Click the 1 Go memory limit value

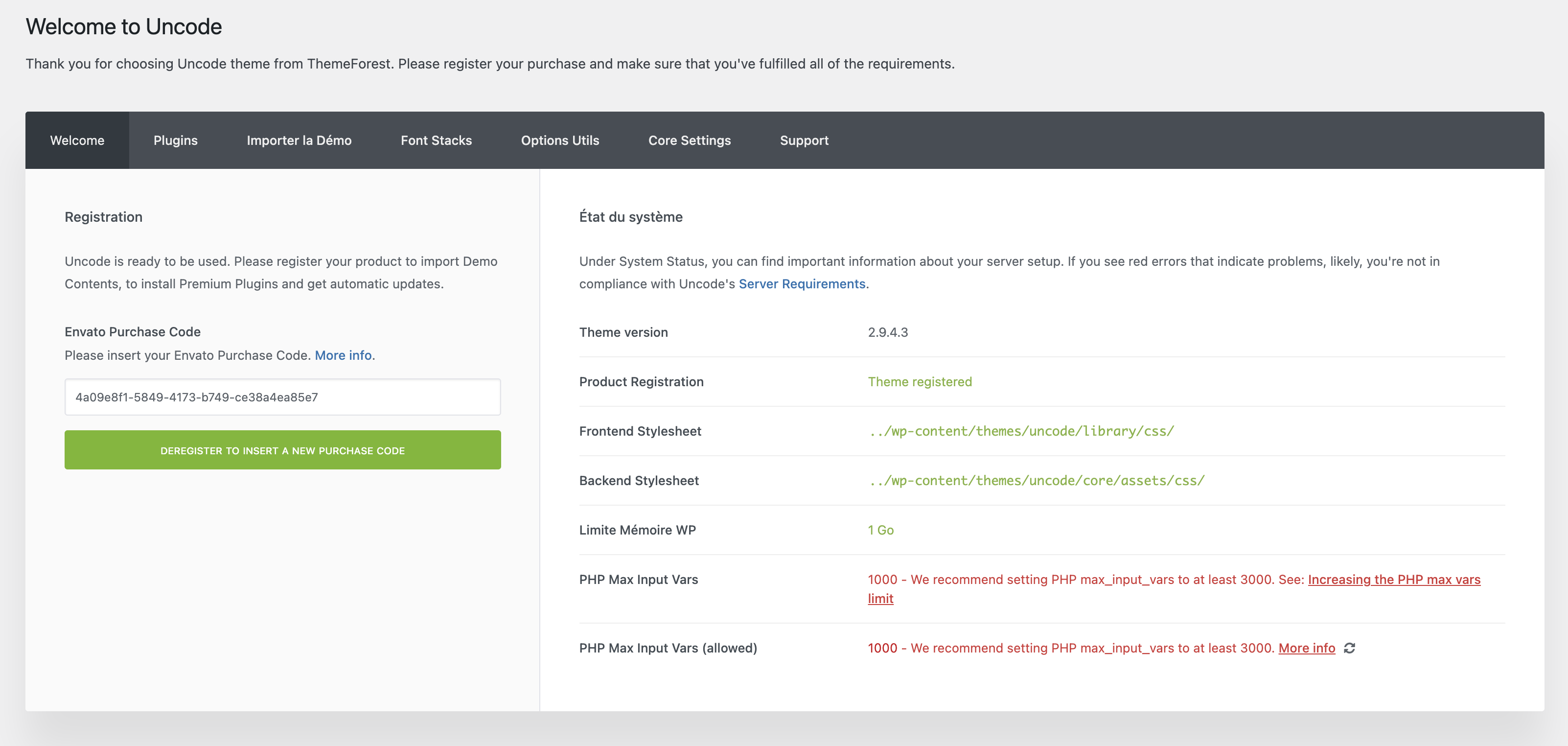click(x=881, y=530)
